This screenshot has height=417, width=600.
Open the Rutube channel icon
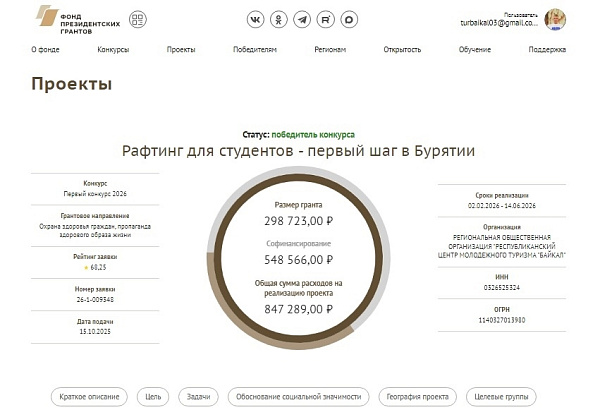pos(326,19)
